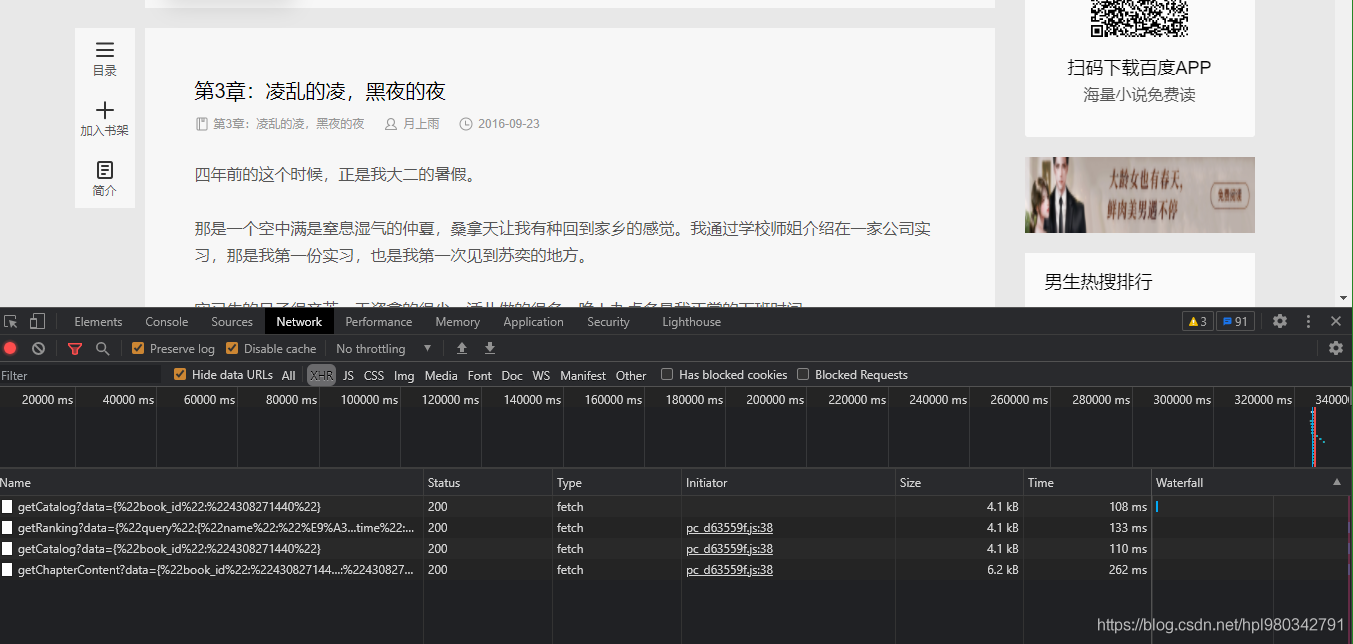Toggle the network filter funnel icon

[75, 349]
